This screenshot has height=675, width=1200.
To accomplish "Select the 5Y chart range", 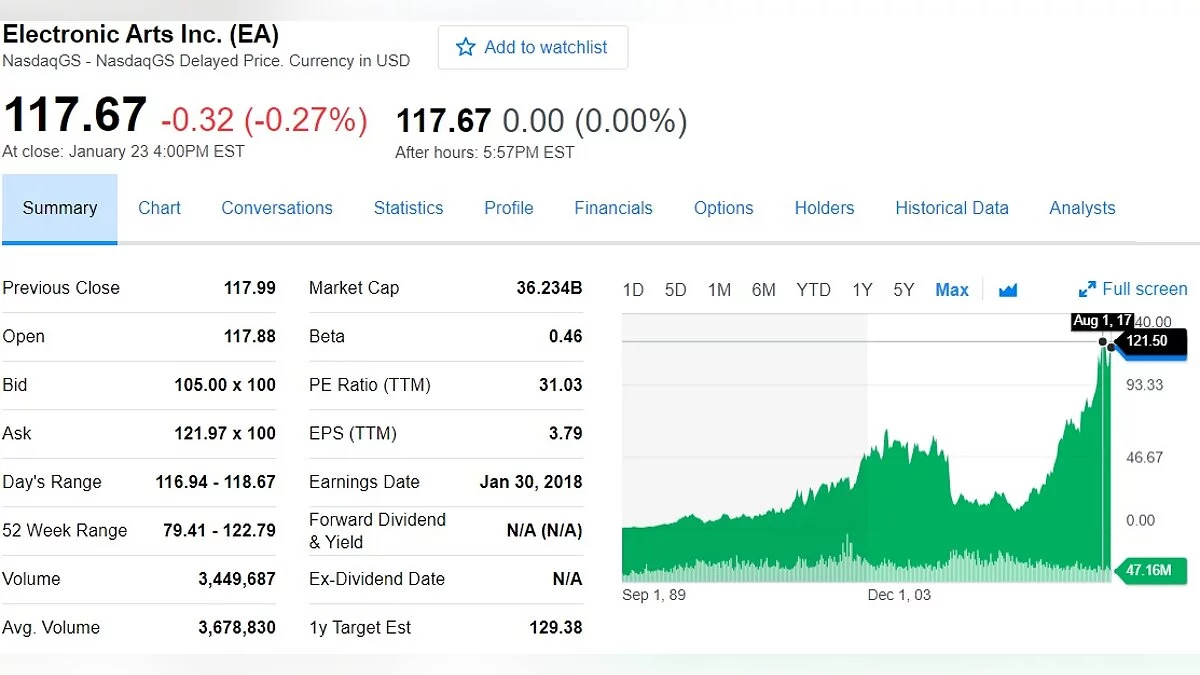I will pos(904,290).
